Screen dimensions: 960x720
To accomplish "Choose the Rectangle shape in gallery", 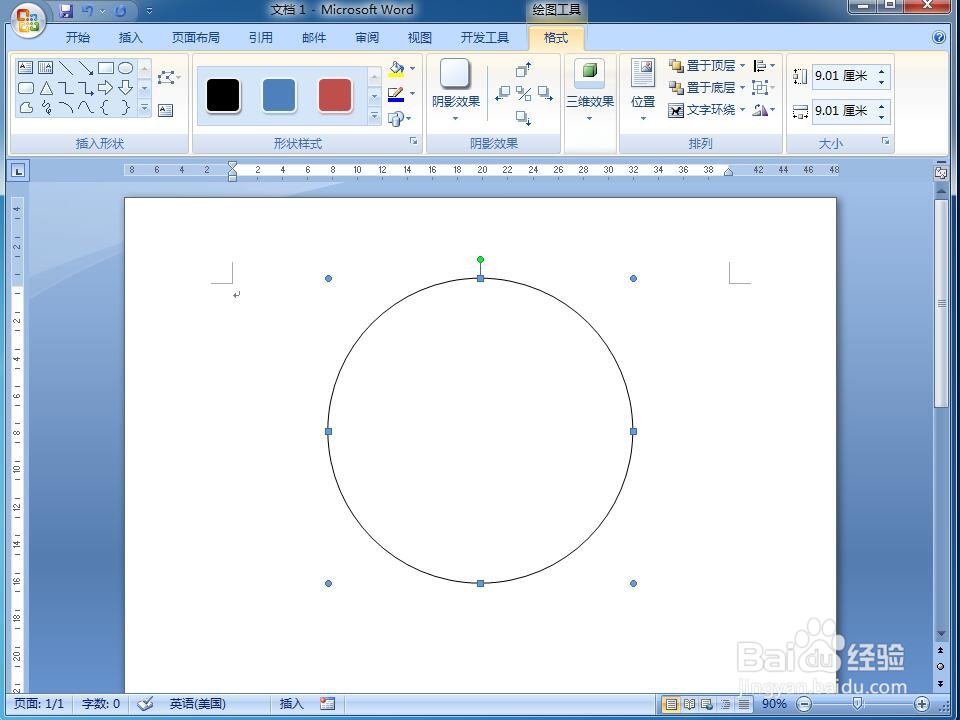I will tap(106, 67).
